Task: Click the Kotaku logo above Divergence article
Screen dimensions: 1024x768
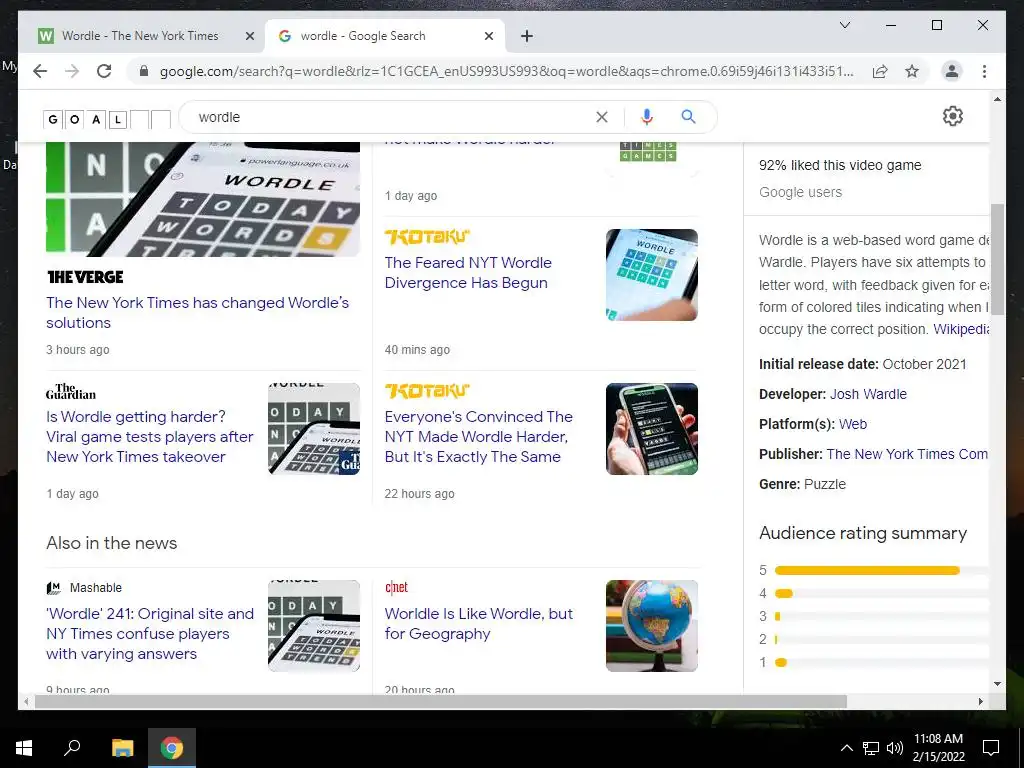Action: coord(427,236)
